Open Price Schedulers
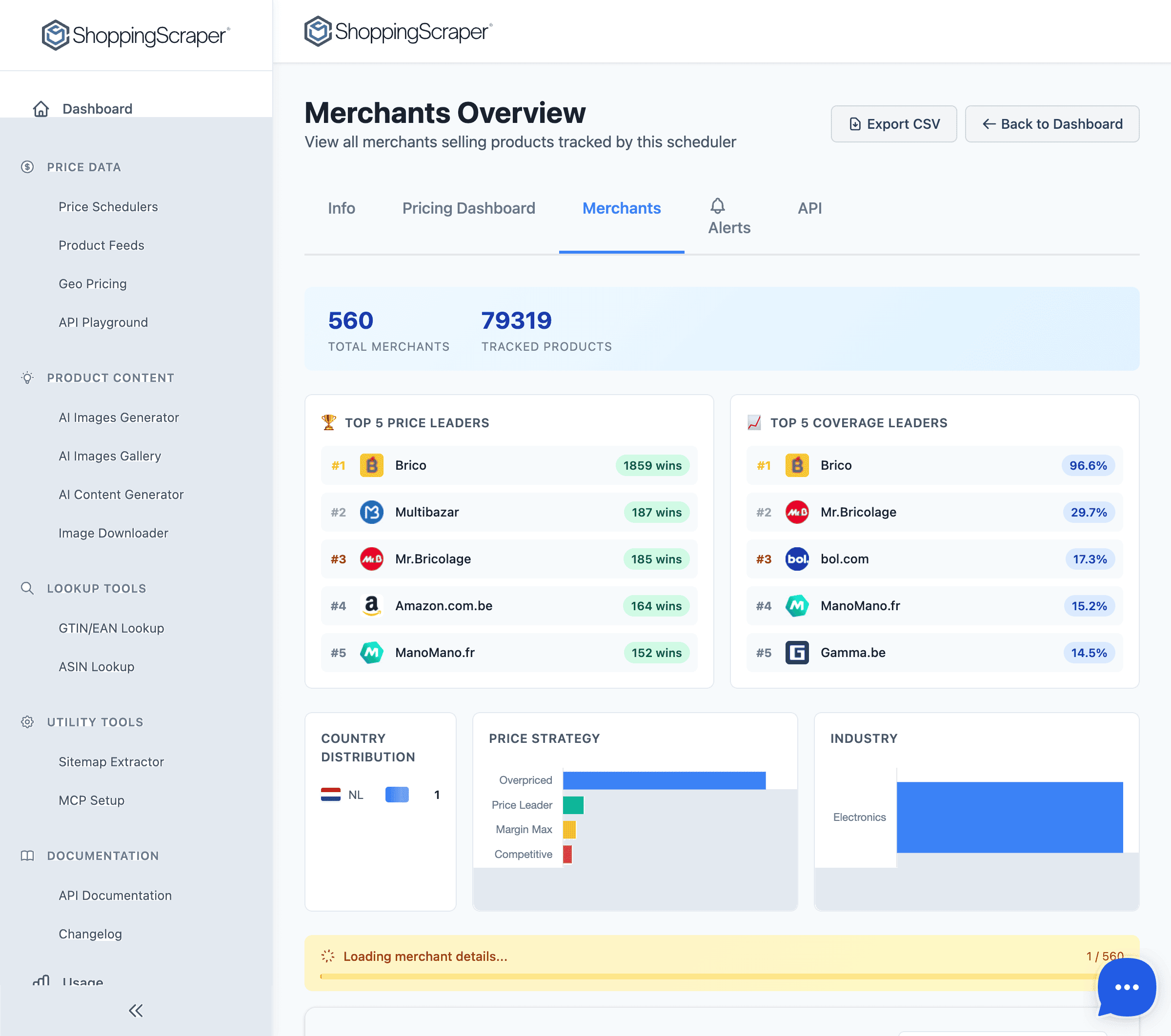 (x=108, y=207)
